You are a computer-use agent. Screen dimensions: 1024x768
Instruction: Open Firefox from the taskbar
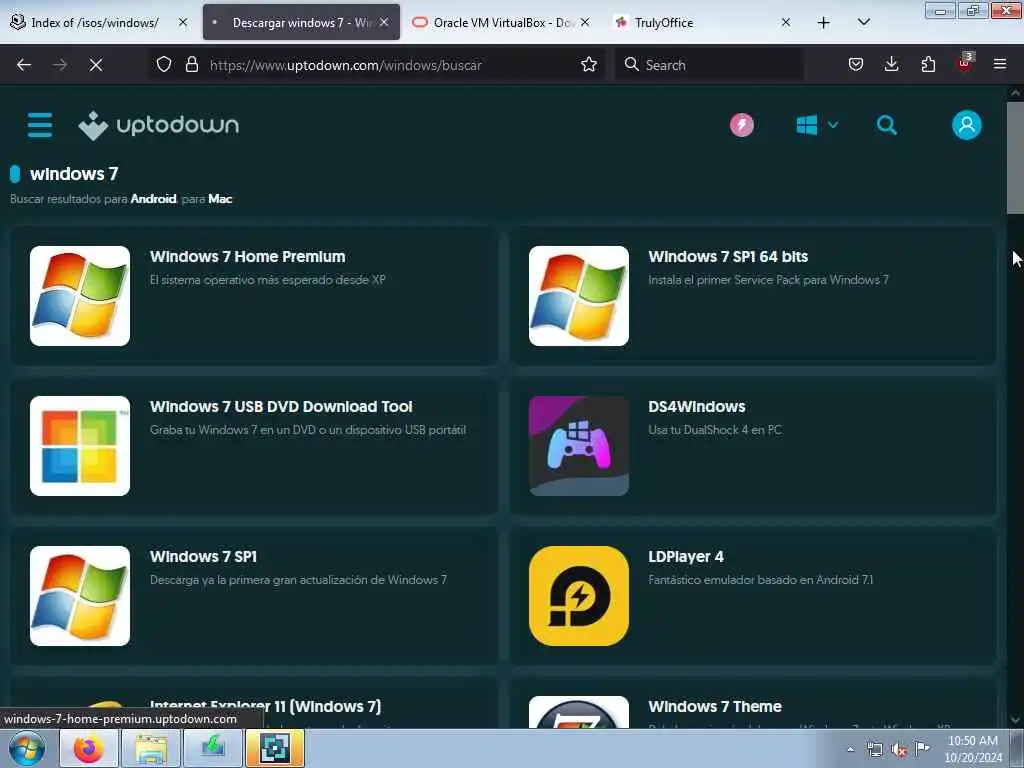89,748
